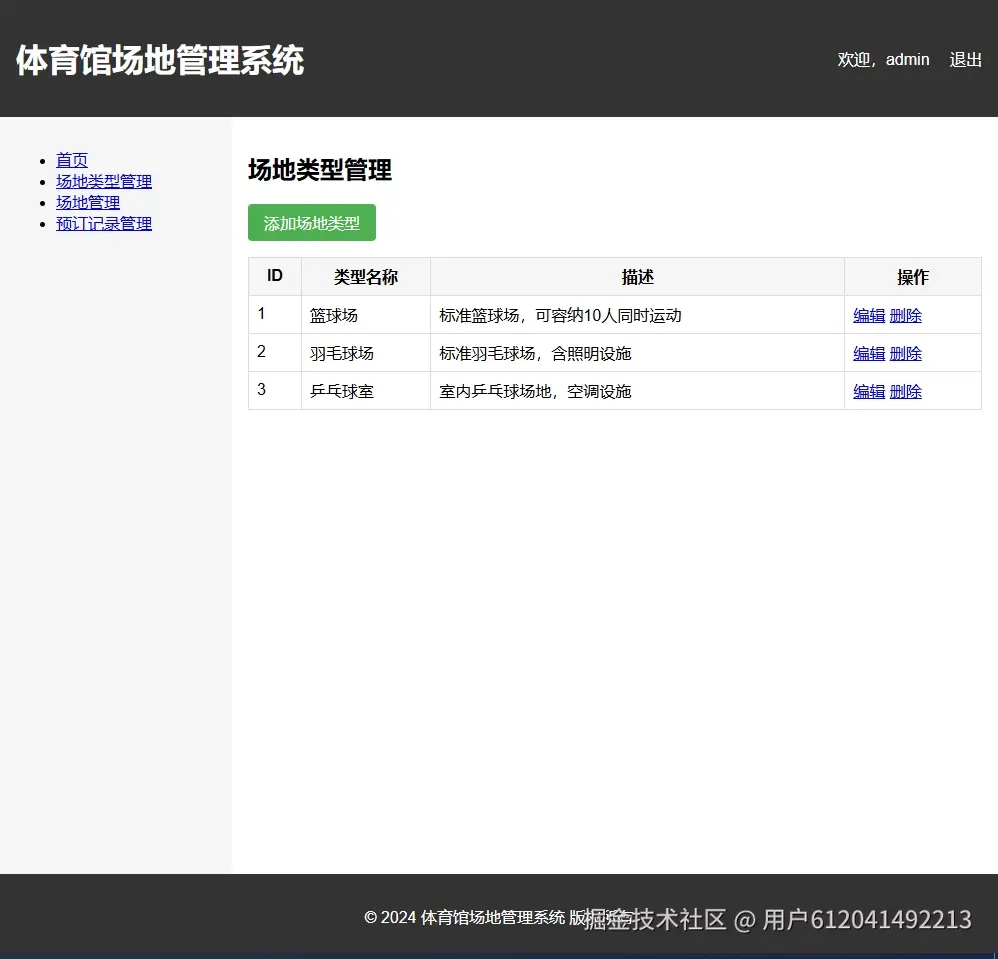
Task: Click description 室内乒乓球场地，空调设施
Action: 535,391
